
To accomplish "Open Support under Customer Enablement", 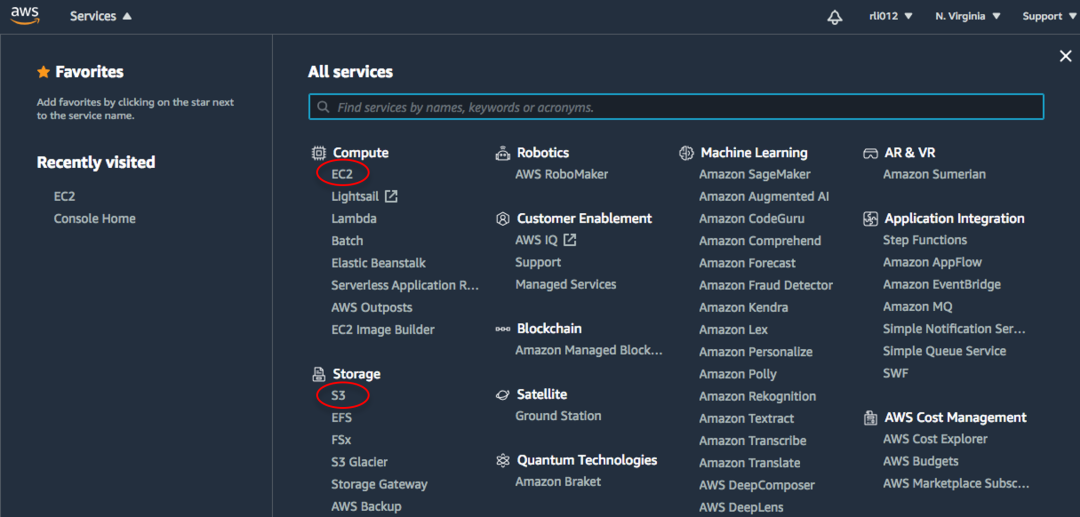I will pyautogui.click(x=538, y=262).
